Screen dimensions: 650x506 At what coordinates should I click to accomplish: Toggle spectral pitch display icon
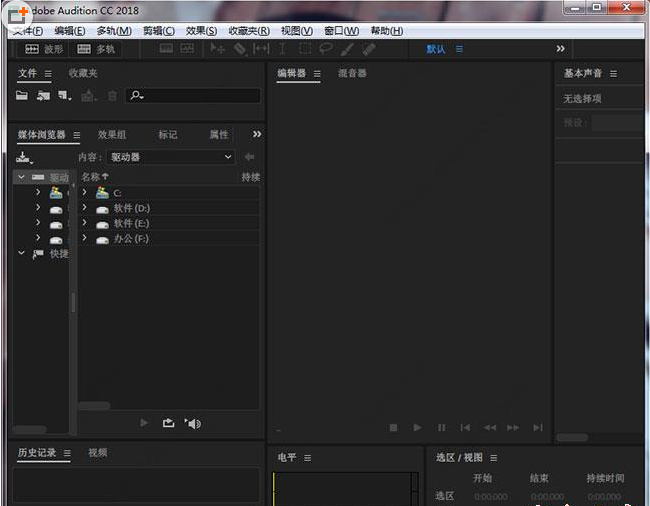(x=187, y=48)
